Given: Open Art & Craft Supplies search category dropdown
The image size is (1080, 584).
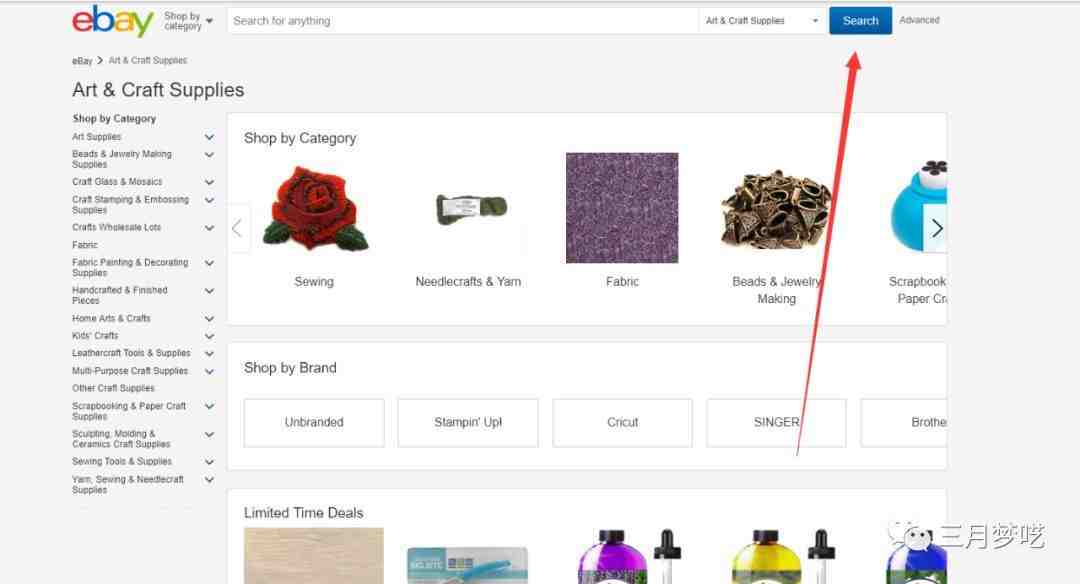Looking at the screenshot, I should 762,21.
